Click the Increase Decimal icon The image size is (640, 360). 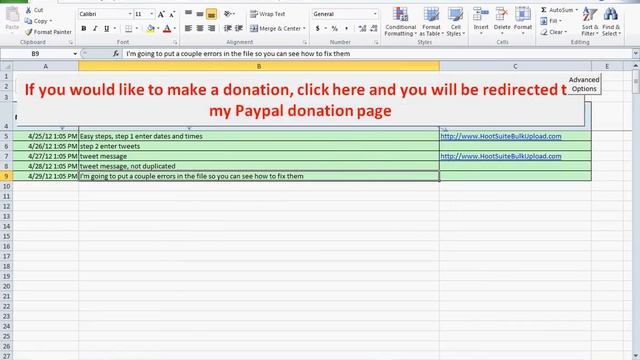pos(362,29)
